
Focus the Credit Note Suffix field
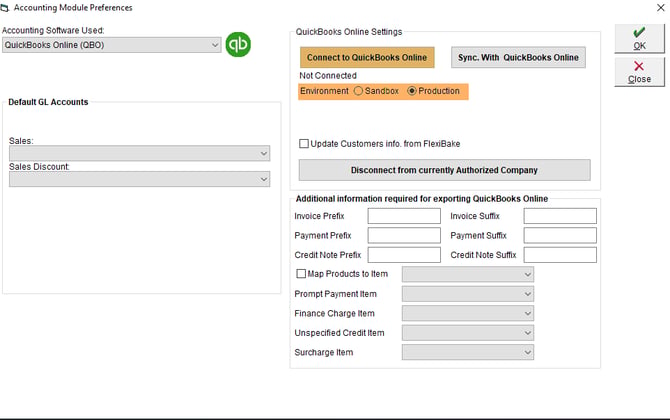560,255
